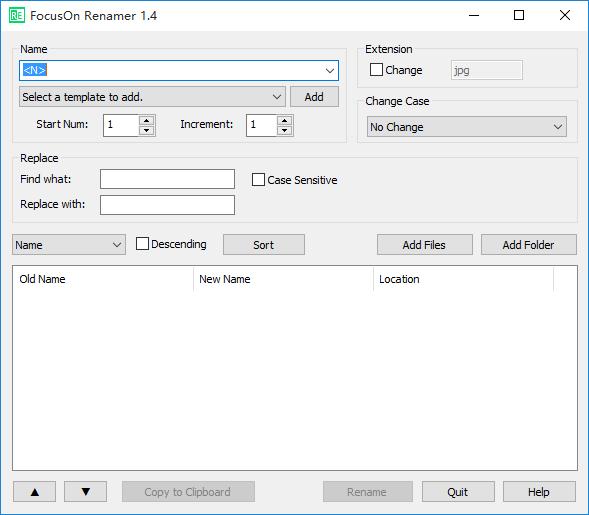Click the Quit button
589x515 pixels.
(458, 492)
